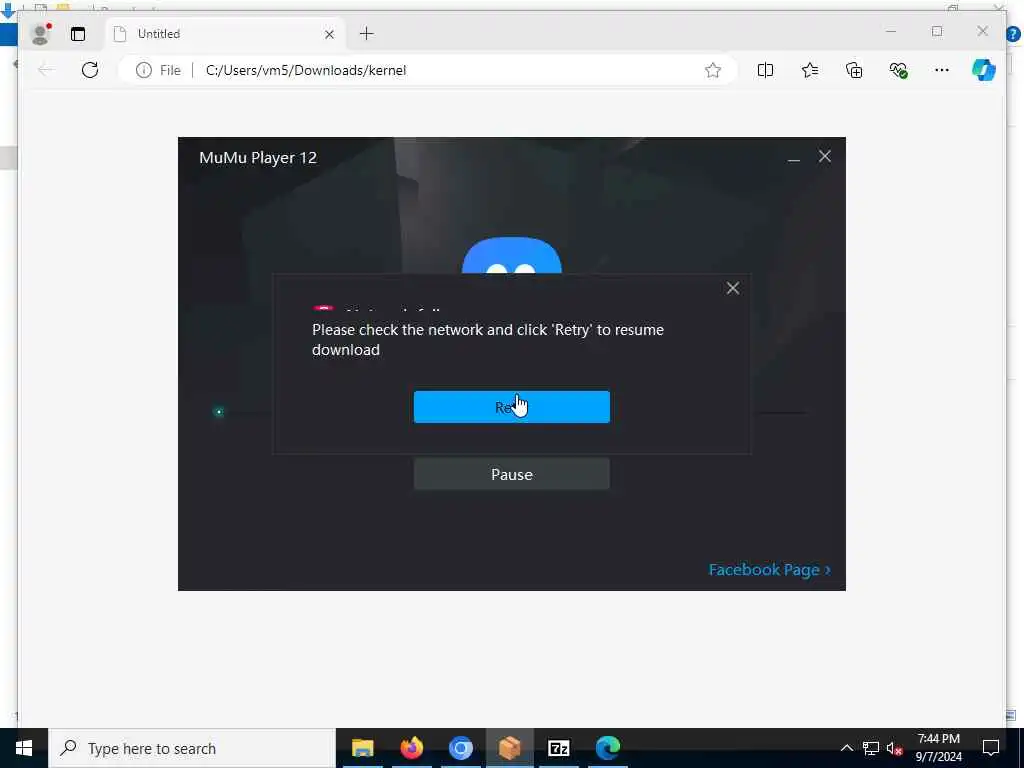Launch Chrome from the taskbar

[x=460, y=748]
